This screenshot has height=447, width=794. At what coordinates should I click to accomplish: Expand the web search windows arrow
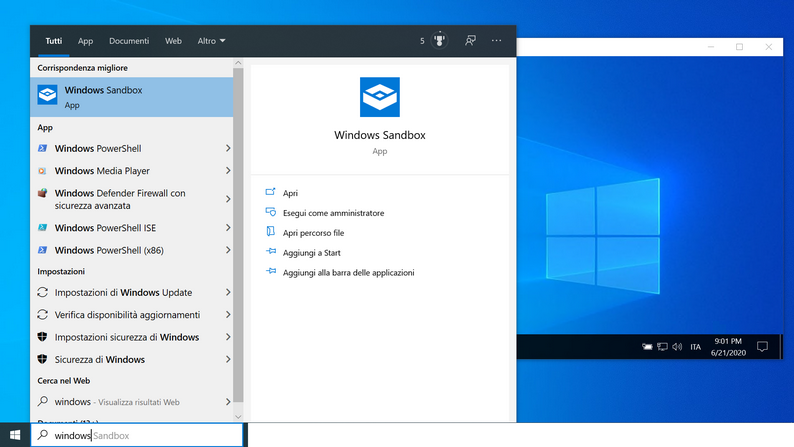pos(228,401)
